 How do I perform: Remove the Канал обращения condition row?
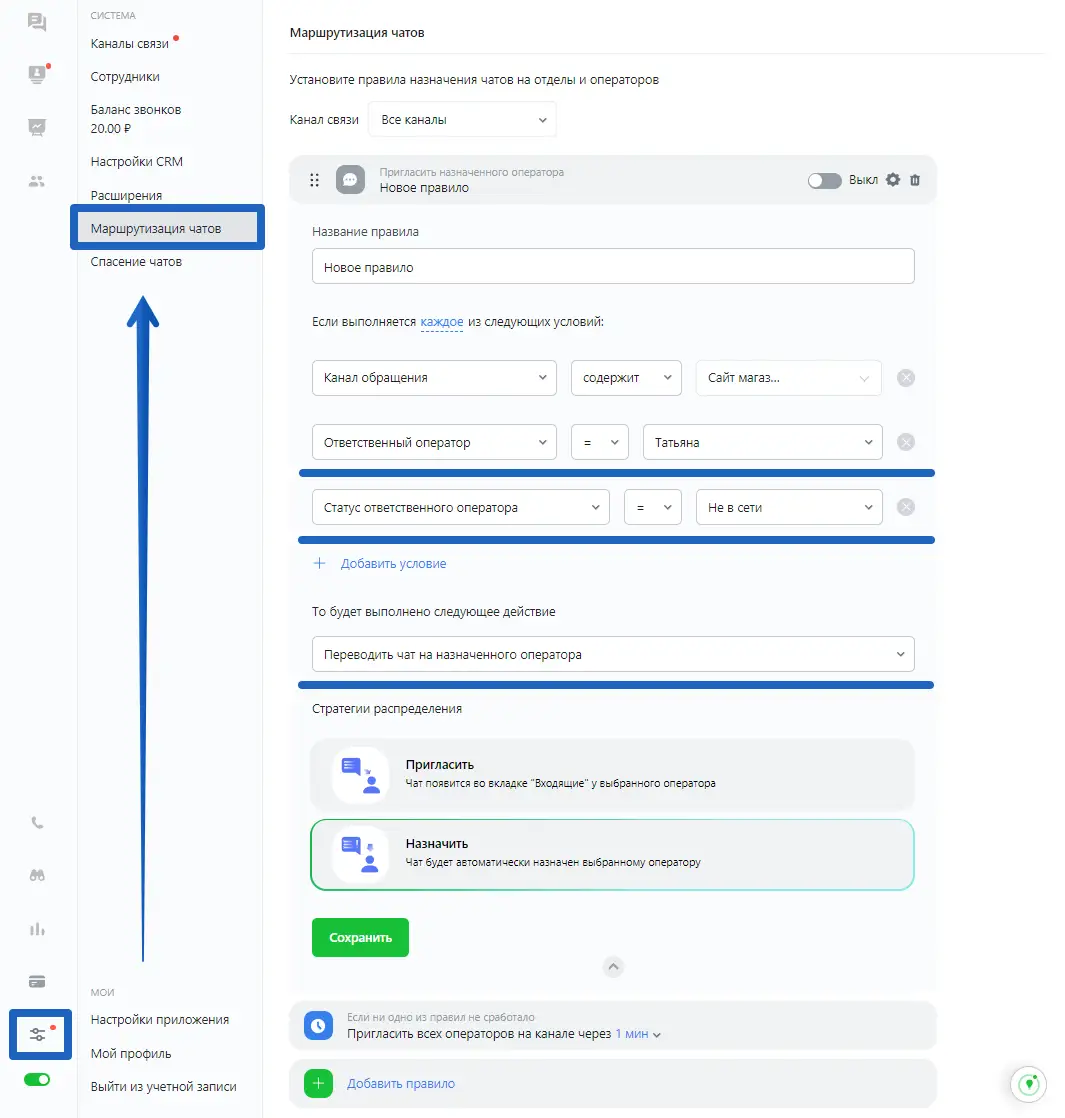(x=905, y=378)
